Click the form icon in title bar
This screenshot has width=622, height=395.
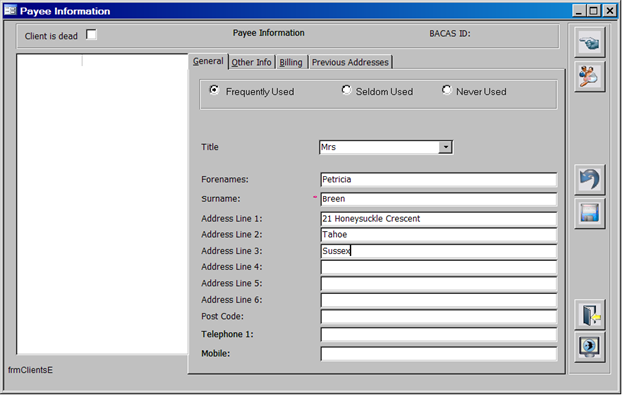click(10, 11)
